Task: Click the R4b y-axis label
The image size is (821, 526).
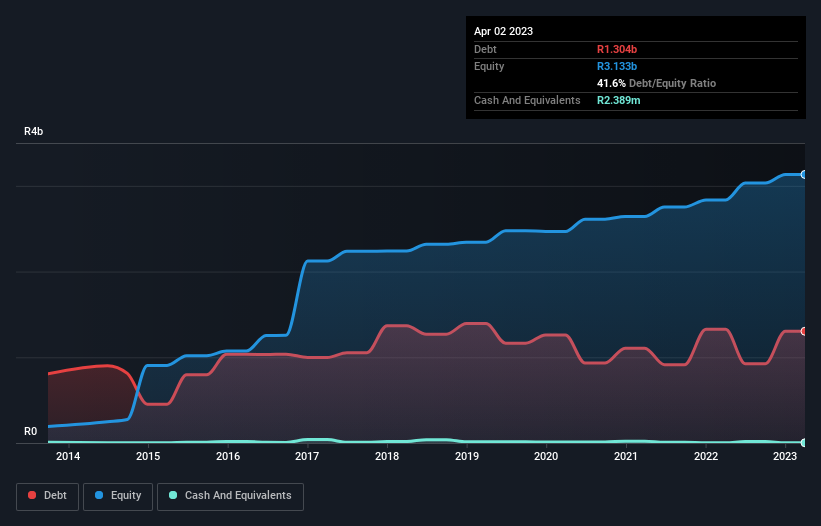Action: (x=34, y=131)
